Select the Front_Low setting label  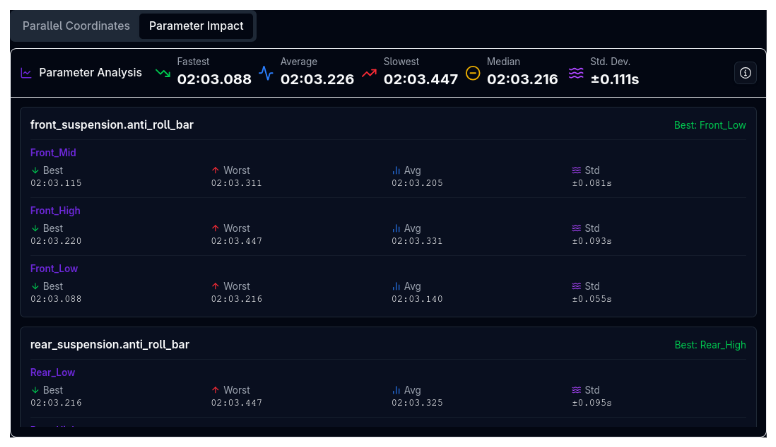point(54,269)
